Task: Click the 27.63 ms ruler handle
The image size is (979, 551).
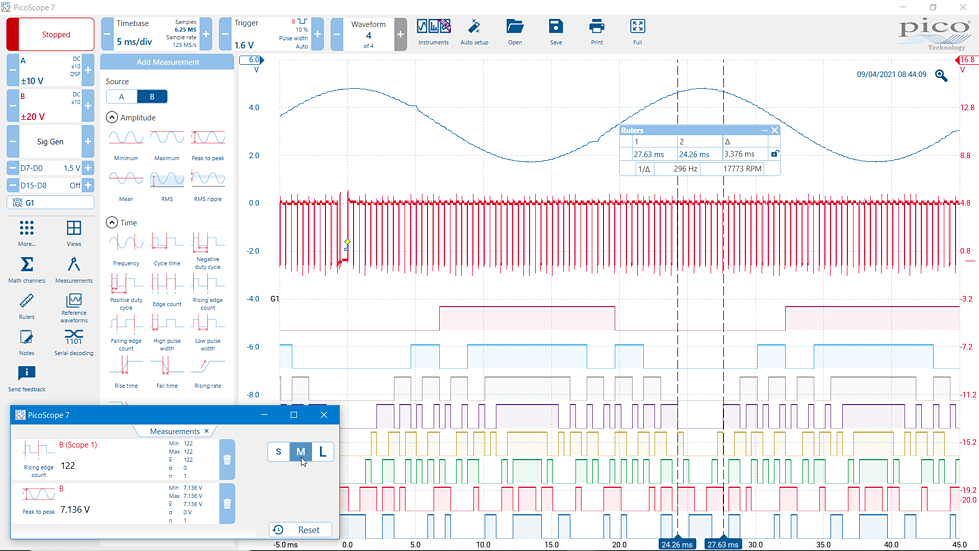Action: tap(723, 544)
